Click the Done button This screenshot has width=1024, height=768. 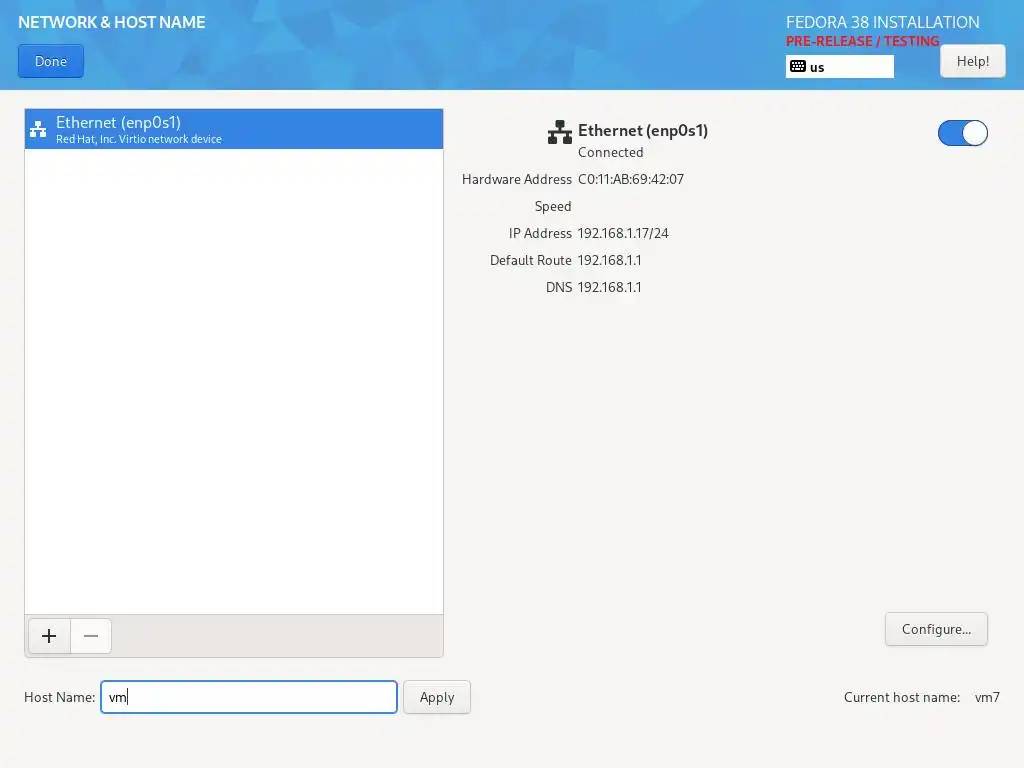click(x=51, y=61)
